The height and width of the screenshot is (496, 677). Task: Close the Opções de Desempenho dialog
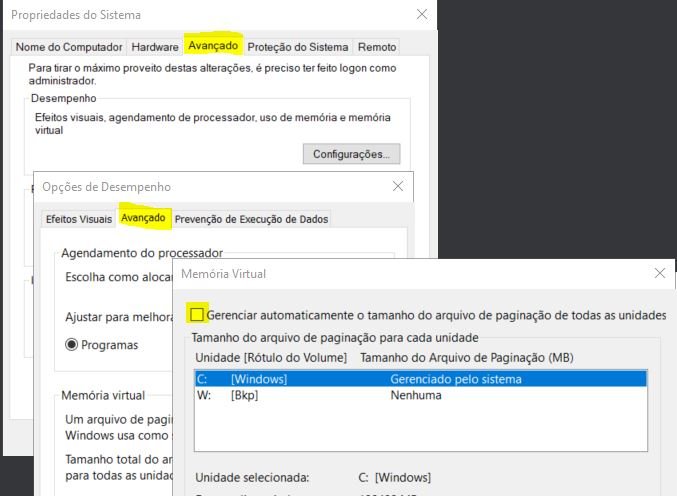pos(398,186)
